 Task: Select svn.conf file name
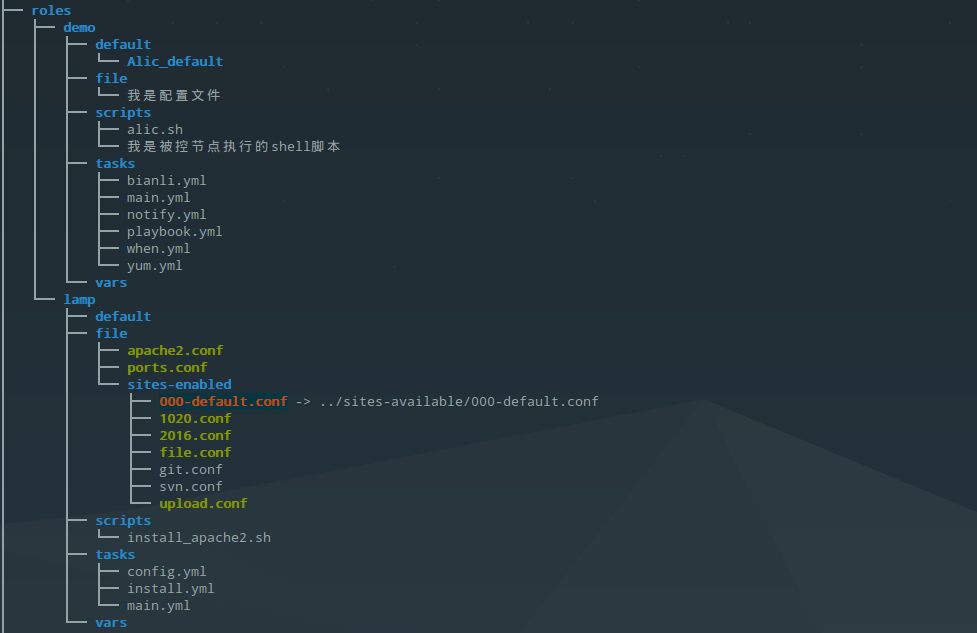click(191, 487)
